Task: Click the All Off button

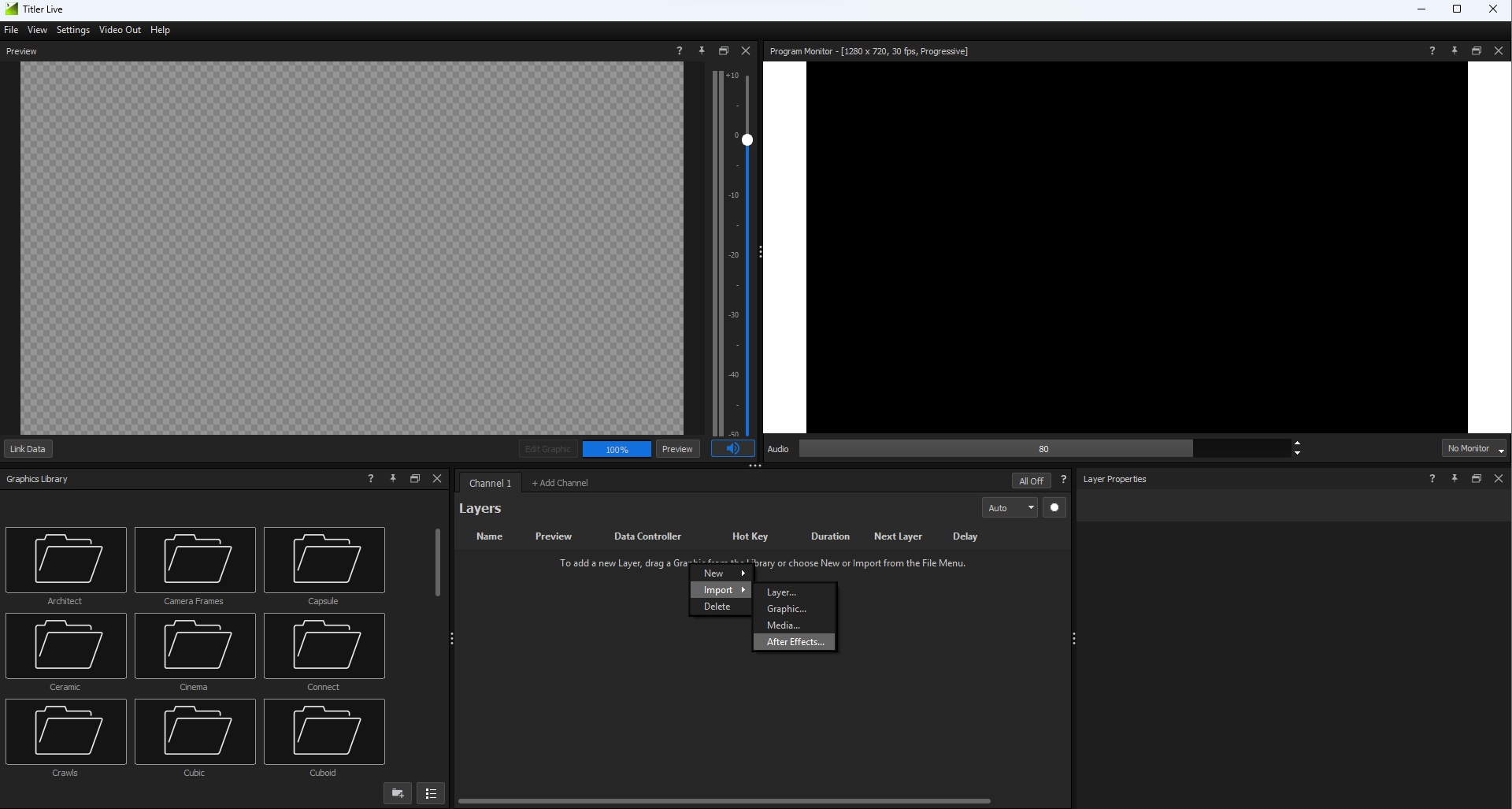Action: [x=1031, y=481]
